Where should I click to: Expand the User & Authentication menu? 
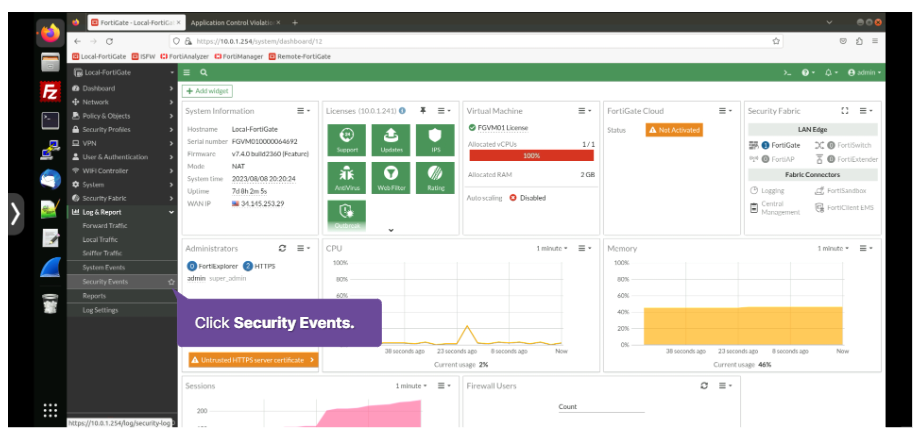[123, 157]
